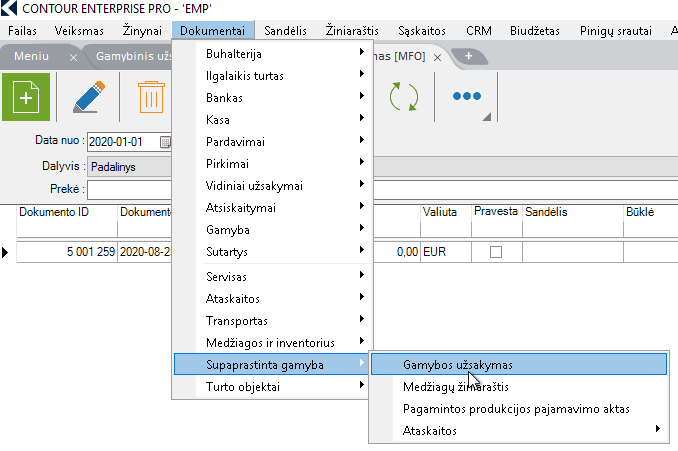The width and height of the screenshot is (678, 451).
Task: Close the MFO tab
Action: [x=438, y=57]
